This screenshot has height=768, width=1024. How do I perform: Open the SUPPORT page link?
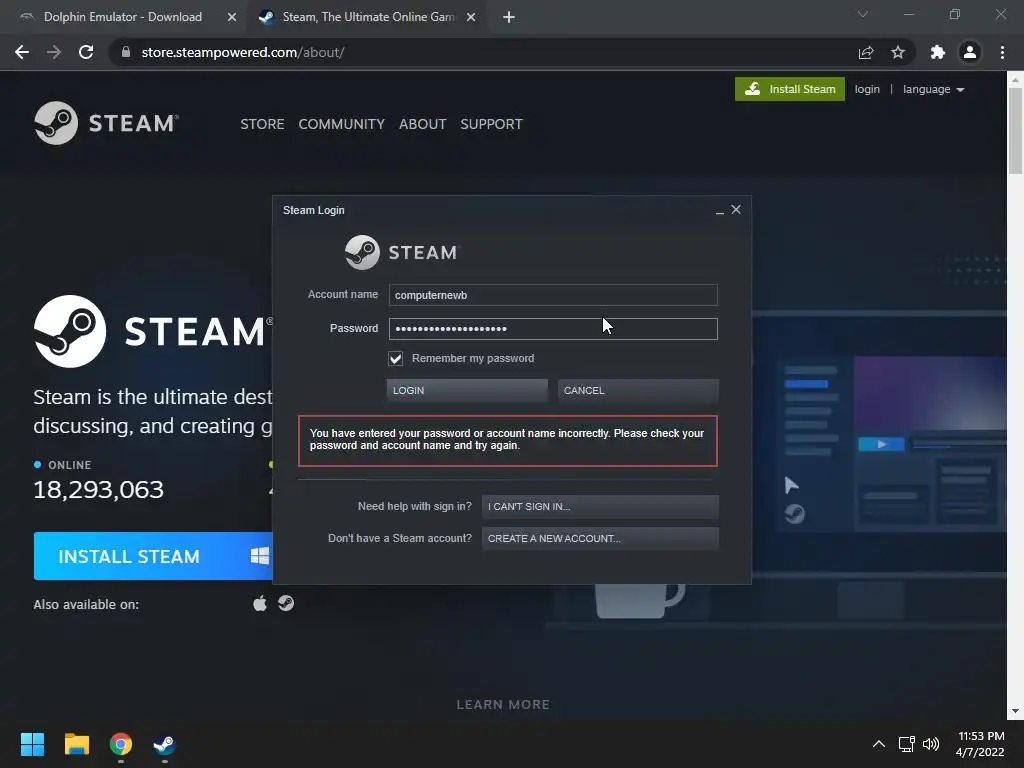coord(491,124)
